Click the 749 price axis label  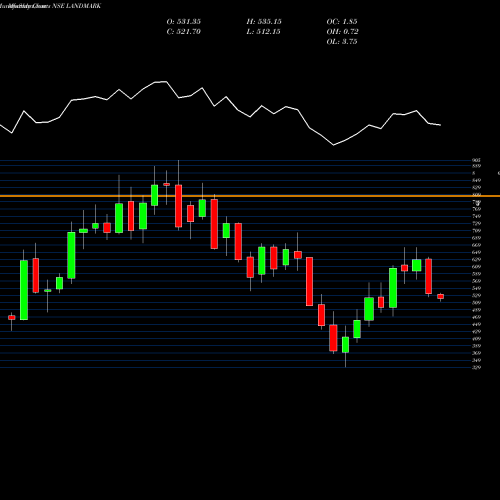pyautogui.click(x=477, y=216)
